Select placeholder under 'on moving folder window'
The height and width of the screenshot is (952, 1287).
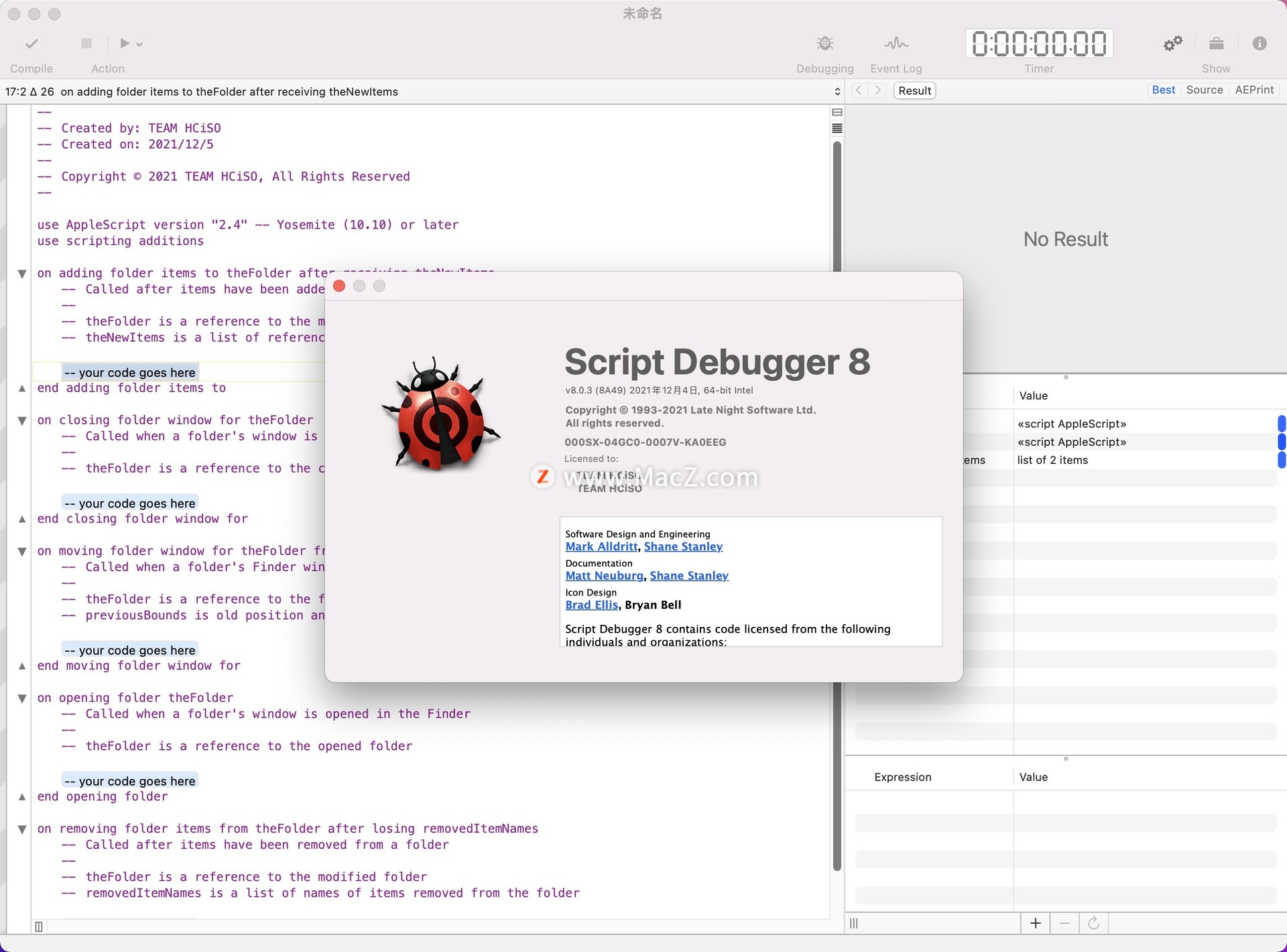(130, 650)
